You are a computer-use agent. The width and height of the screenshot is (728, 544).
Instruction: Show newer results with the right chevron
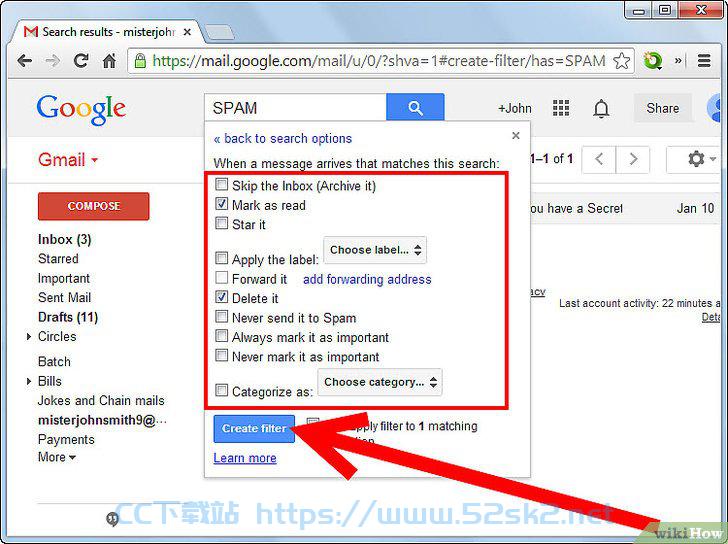(633, 159)
